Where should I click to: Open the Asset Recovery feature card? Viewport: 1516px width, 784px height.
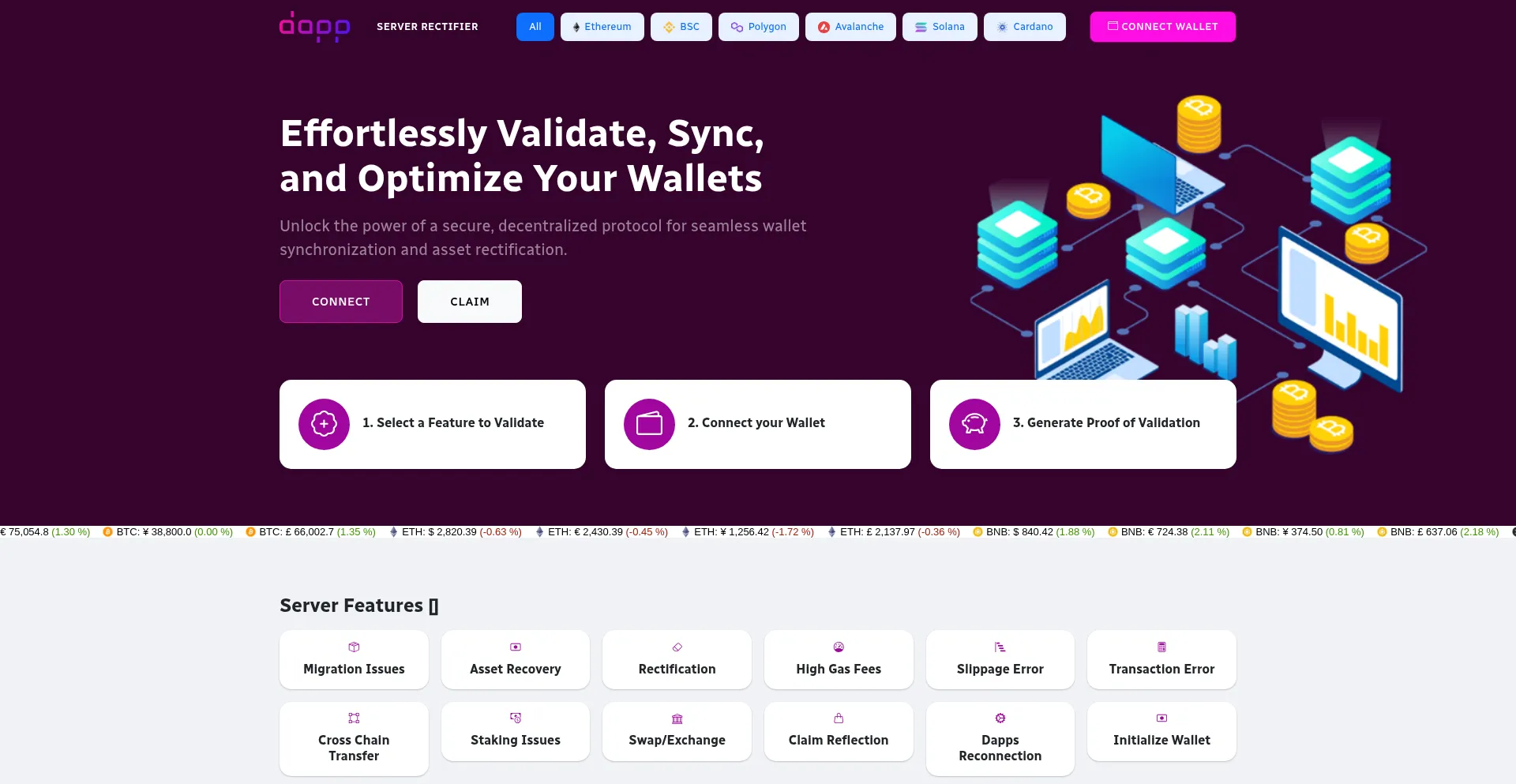[515, 660]
